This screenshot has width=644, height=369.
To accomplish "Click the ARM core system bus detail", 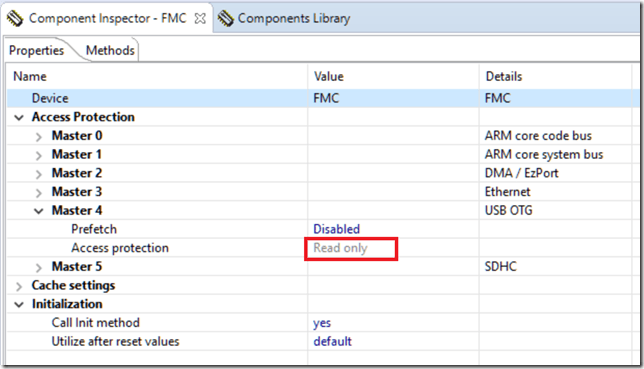I will [544, 154].
